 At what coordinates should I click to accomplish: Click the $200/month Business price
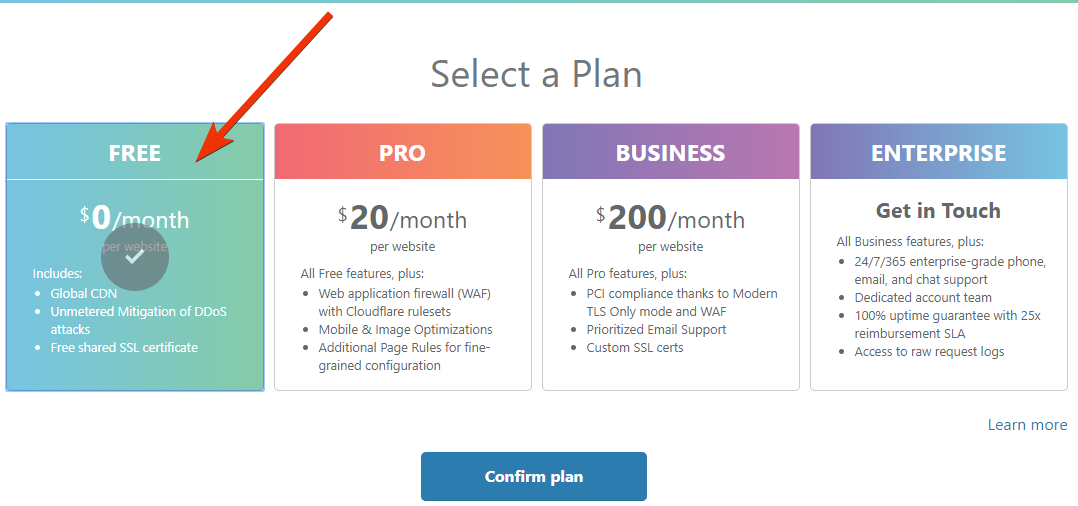tap(670, 218)
